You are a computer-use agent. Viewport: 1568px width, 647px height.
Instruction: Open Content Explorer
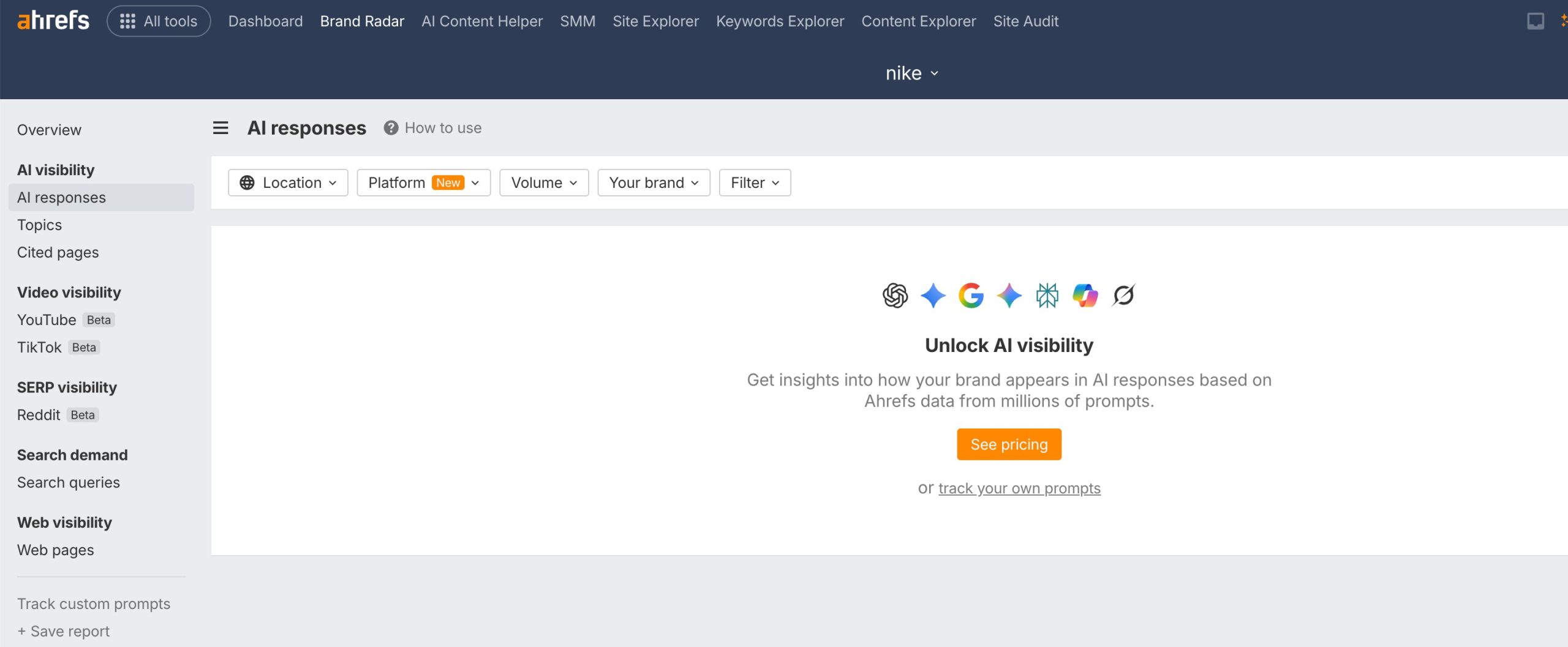918,21
